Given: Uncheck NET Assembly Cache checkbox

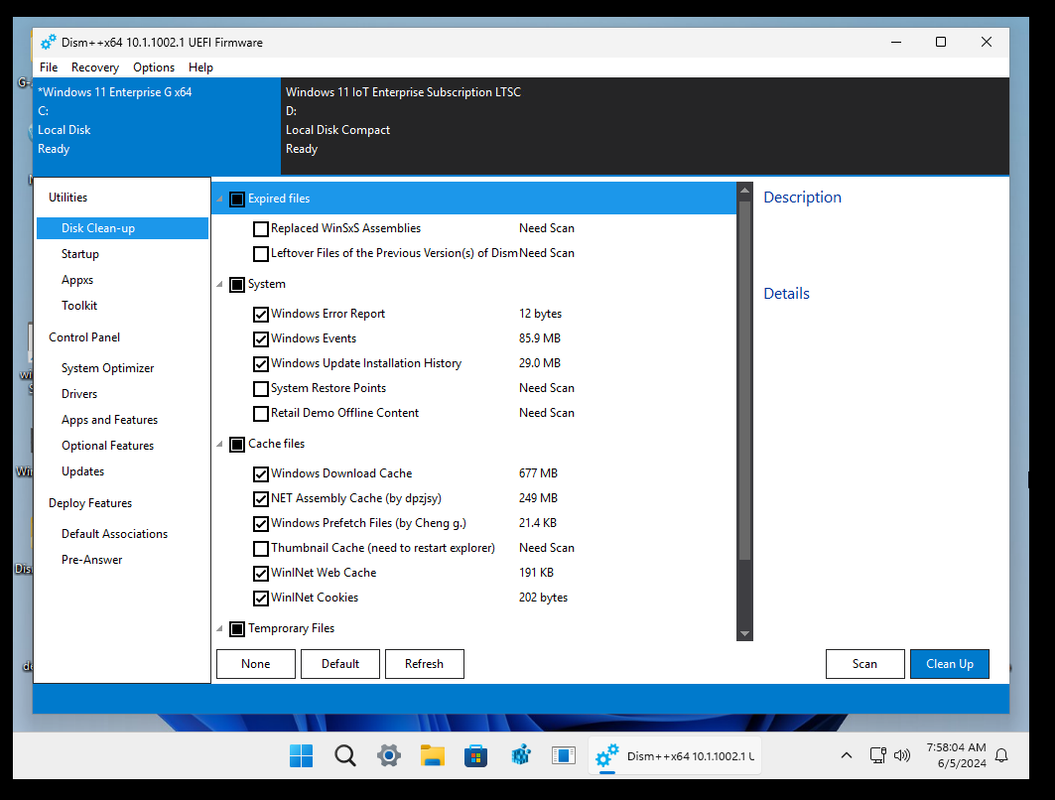Looking at the screenshot, I should (260, 499).
